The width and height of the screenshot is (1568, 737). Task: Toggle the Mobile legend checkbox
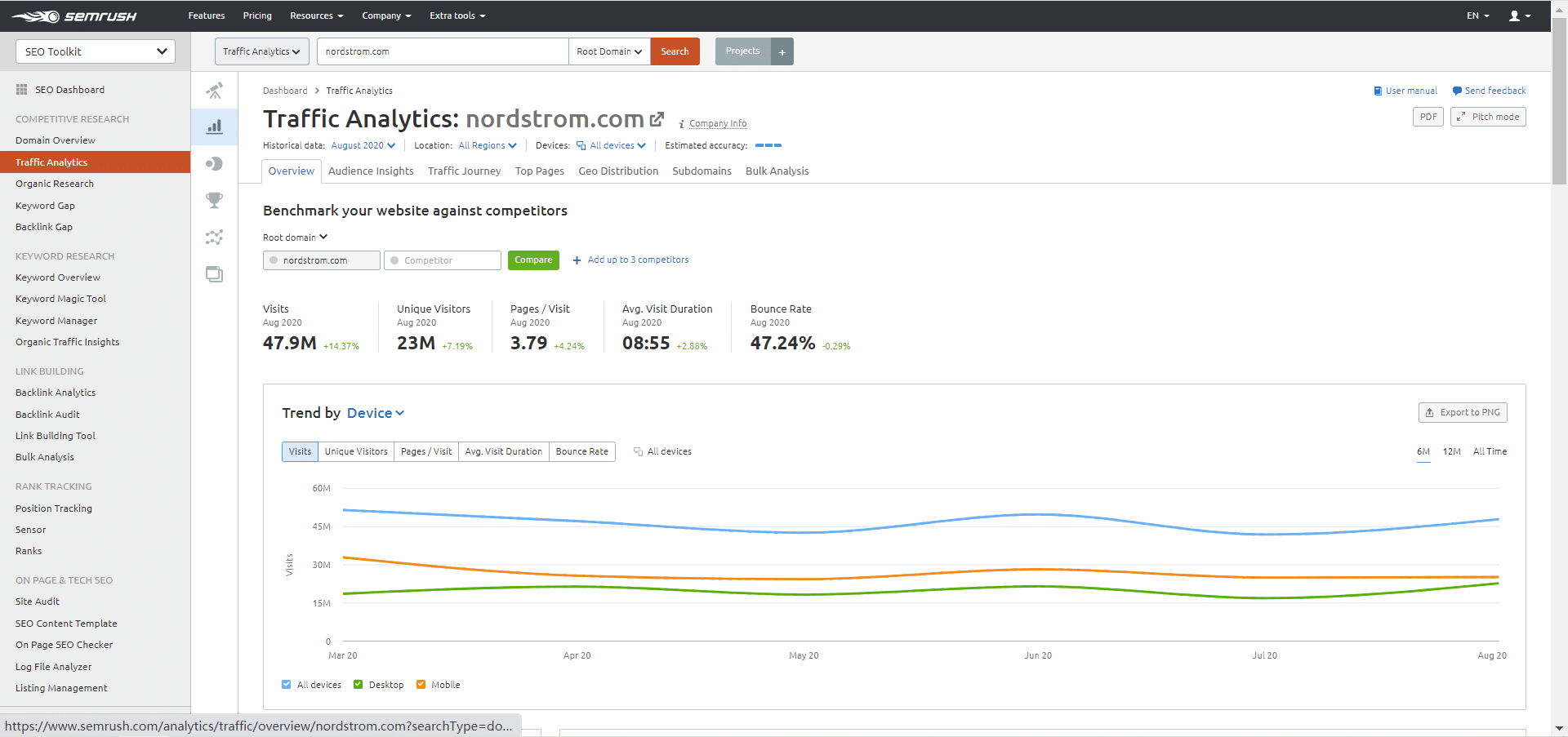[x=421, y=685]
